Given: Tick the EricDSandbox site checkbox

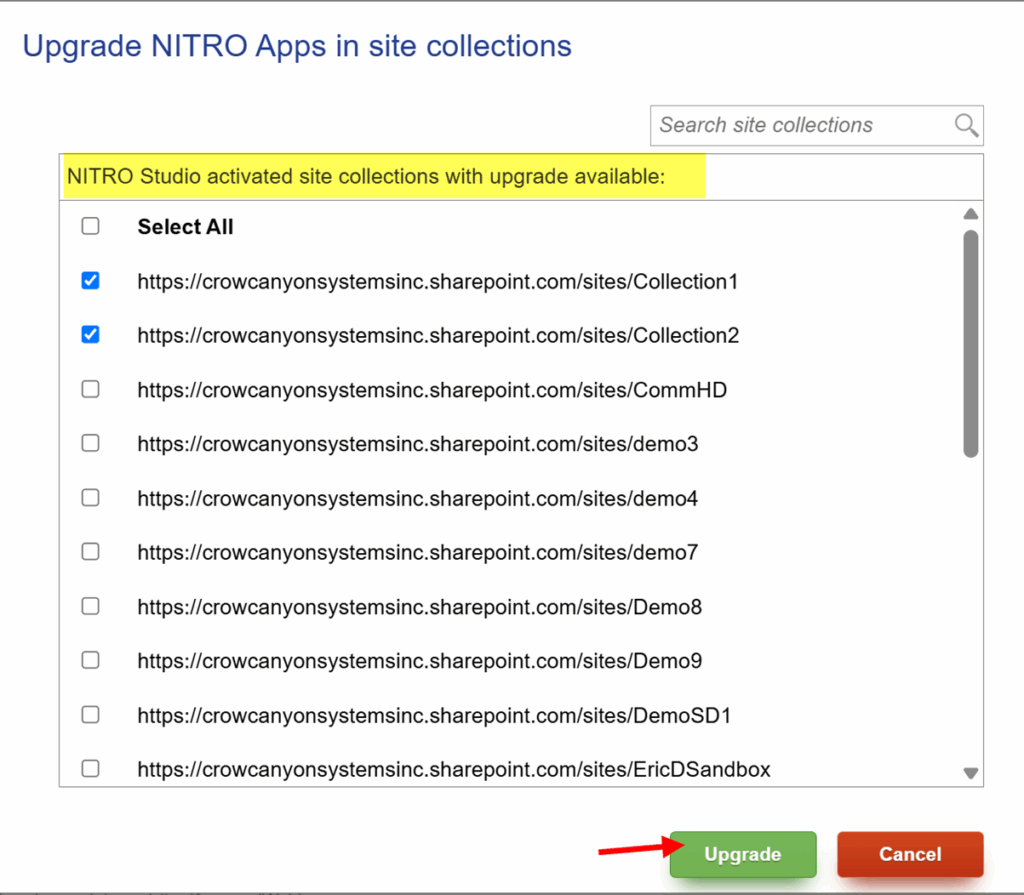Looking at the screenshot, I should coord(90,768).
